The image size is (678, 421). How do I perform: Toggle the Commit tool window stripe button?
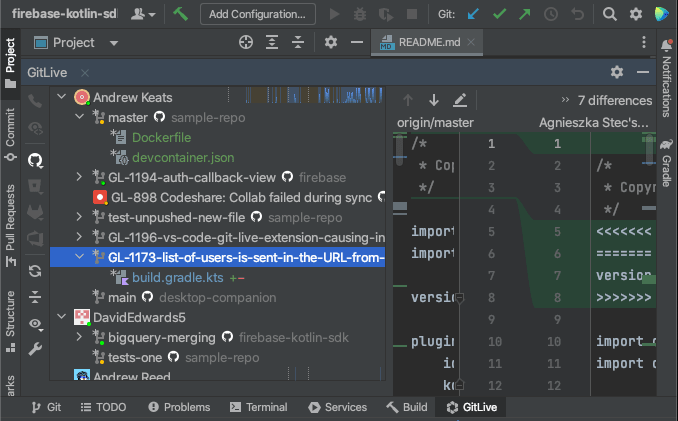click(x=10, y=134)
